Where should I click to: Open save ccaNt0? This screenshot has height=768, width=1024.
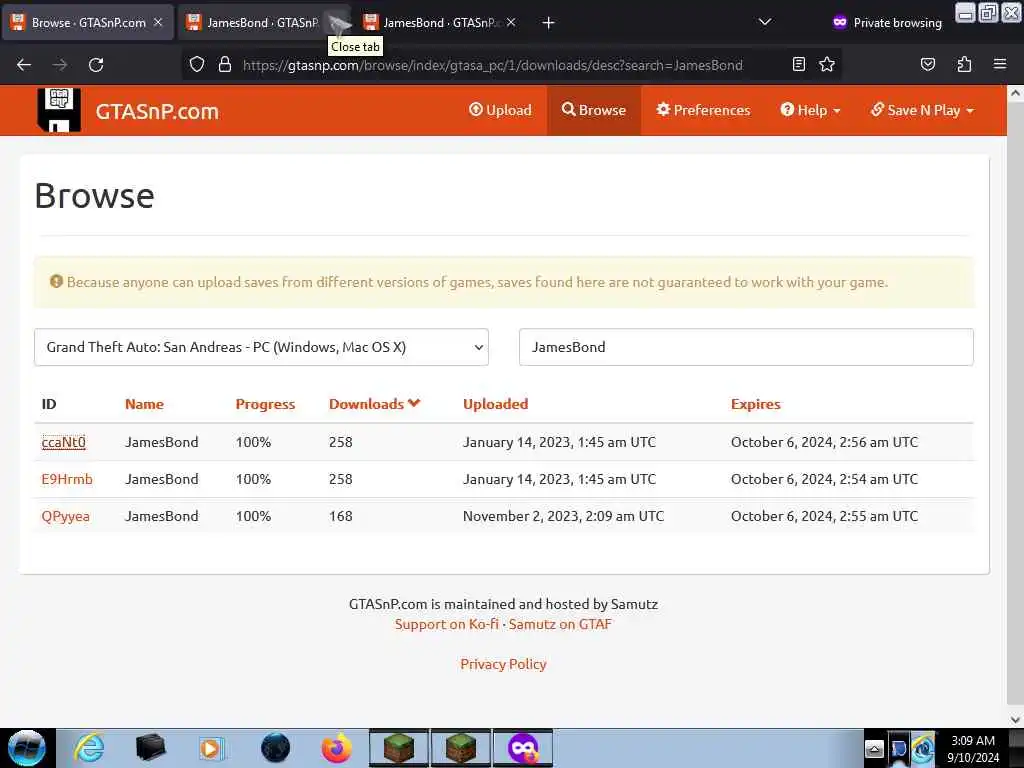63,442
